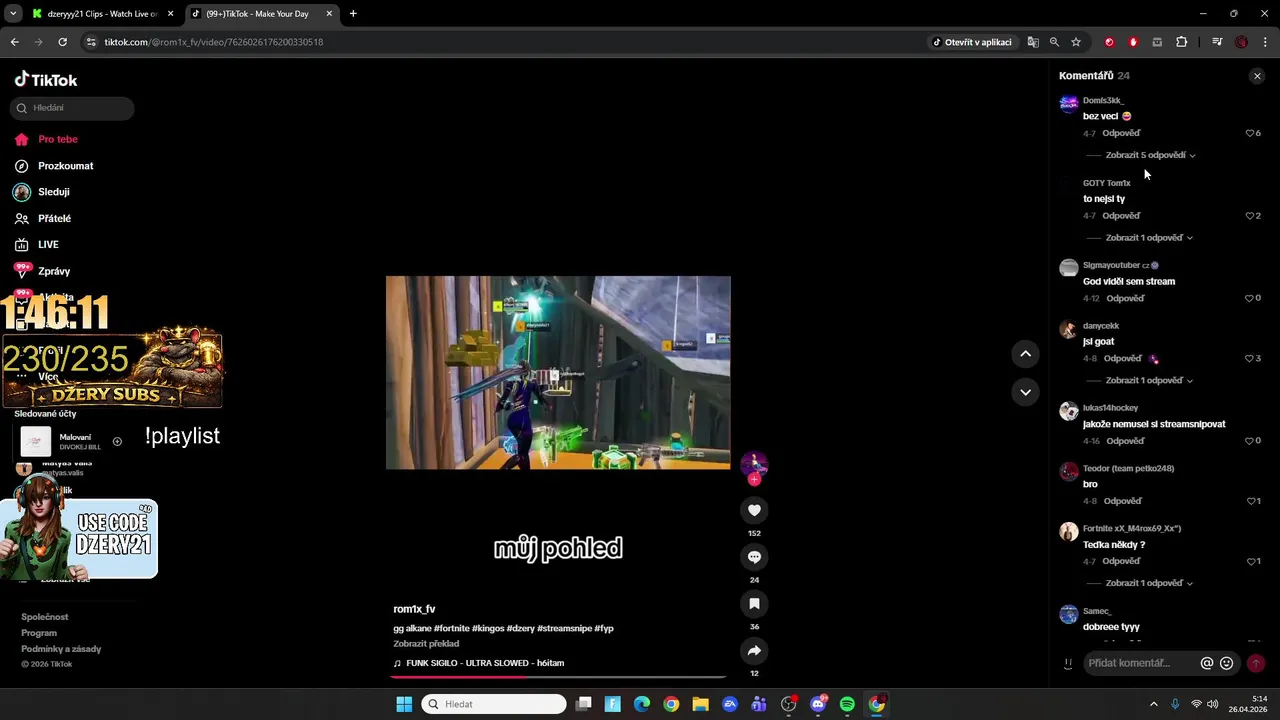Screen dimensions: 1280x720
Task: Like the video with the heart icon
Action: (754, 510)
